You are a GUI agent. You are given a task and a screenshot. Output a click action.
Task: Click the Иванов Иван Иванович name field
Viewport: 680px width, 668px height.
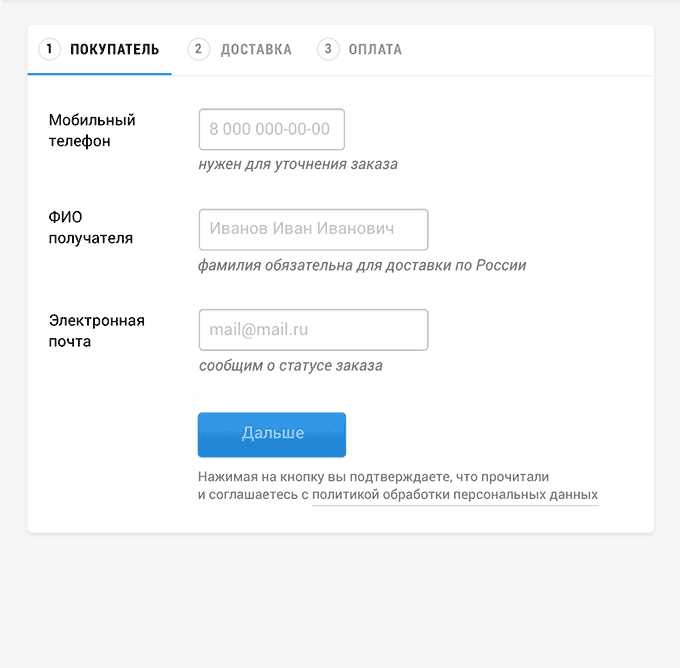(313, 229)
